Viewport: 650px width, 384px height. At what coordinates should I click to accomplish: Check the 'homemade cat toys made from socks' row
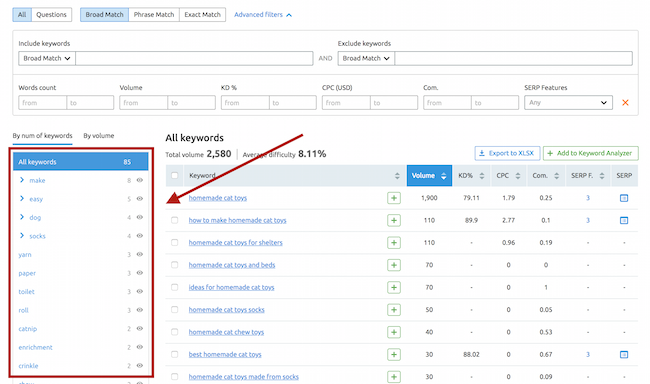click(175, 377)
